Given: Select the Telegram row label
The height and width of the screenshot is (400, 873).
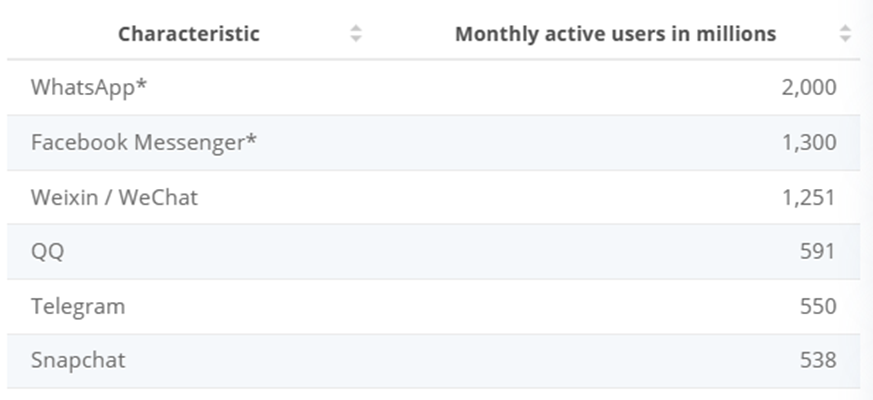Looking at the screenshot, I should click(x=78, y=307).
